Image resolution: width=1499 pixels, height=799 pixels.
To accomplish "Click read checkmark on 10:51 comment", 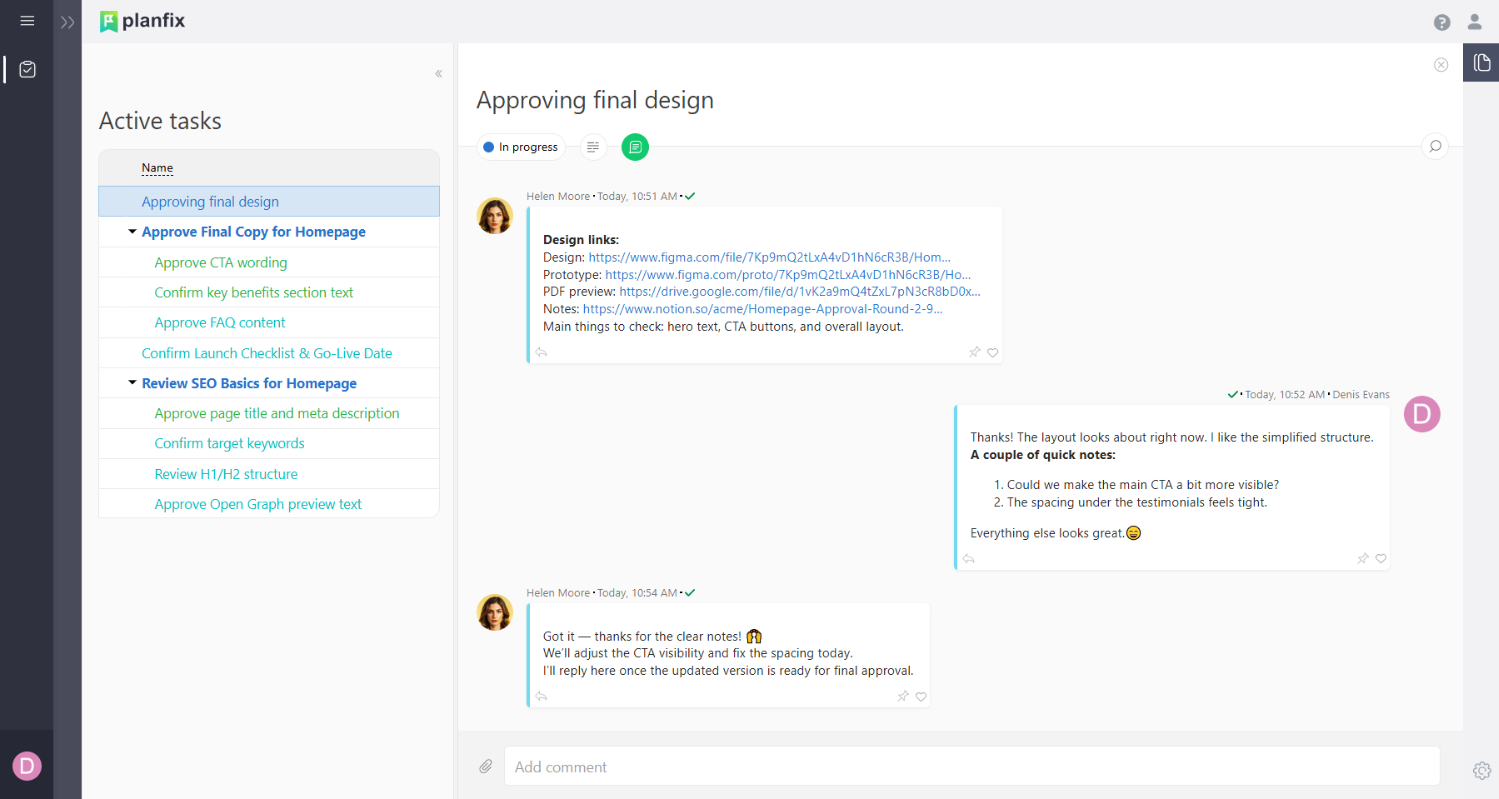I will point(690,196).
